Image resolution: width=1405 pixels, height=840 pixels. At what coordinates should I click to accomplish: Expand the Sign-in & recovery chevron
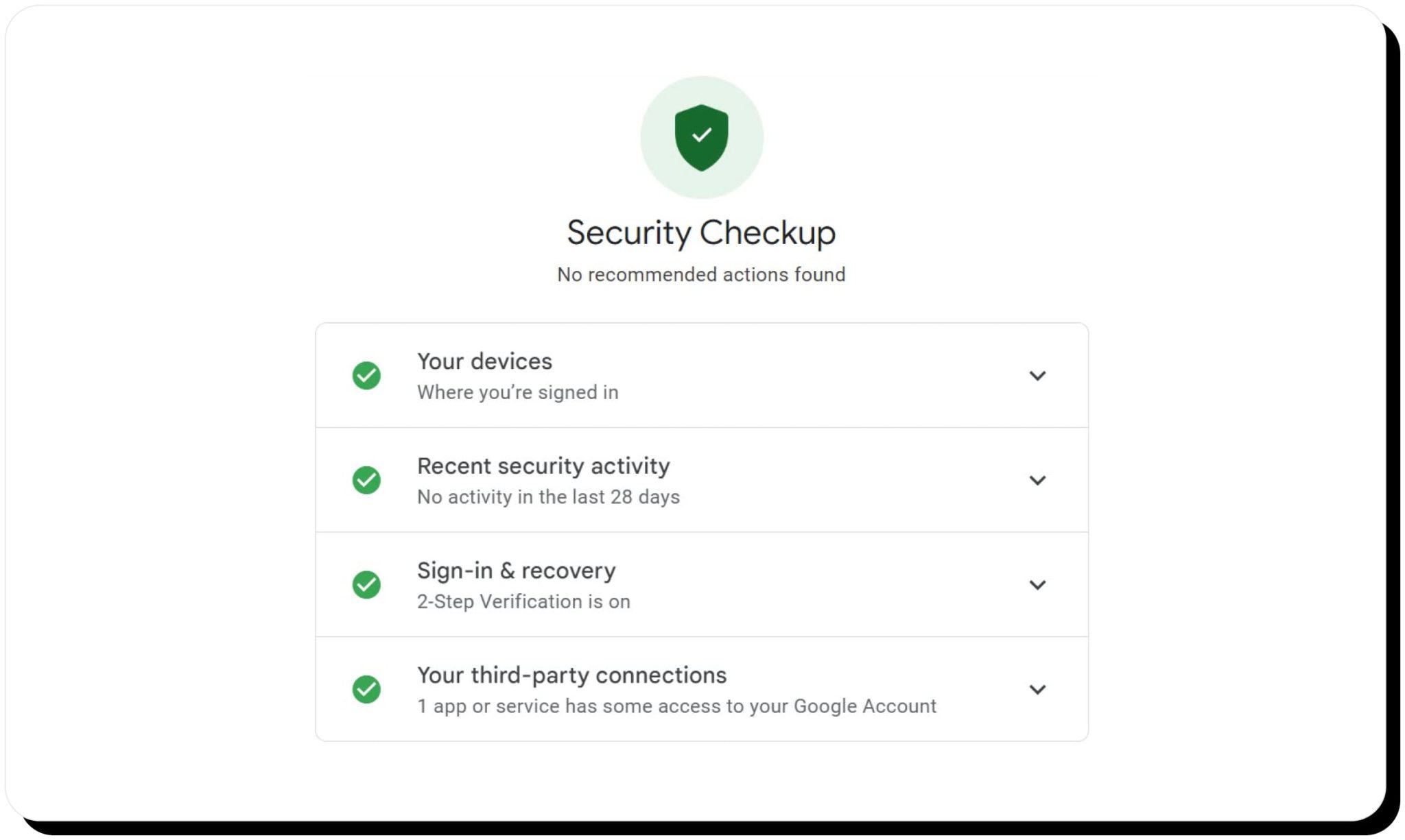[1037, 585]
